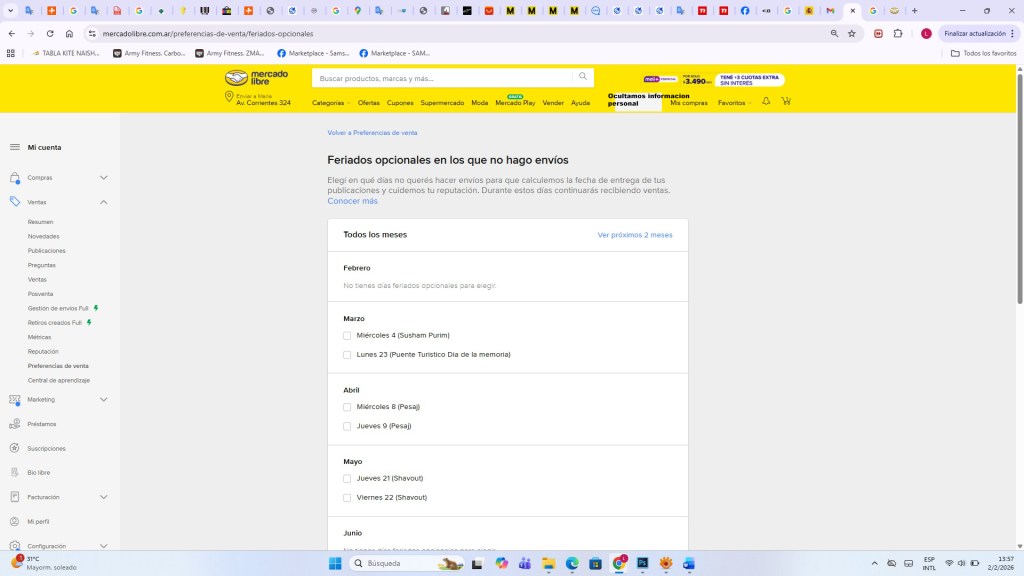The image size is (1024, 576).
Task: Check the Lunes 23 Puente Turístico checkbox
Action: pos(347,355)
